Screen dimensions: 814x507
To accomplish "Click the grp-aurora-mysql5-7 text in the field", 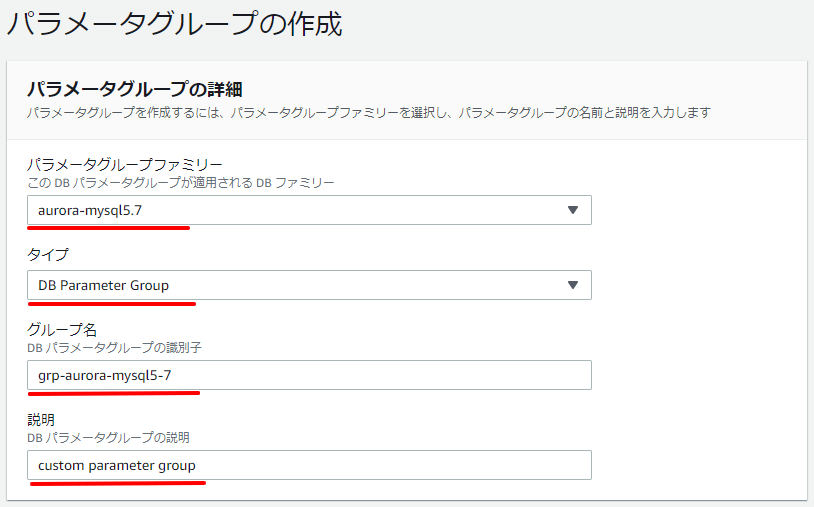I will [x=104, y=375].
